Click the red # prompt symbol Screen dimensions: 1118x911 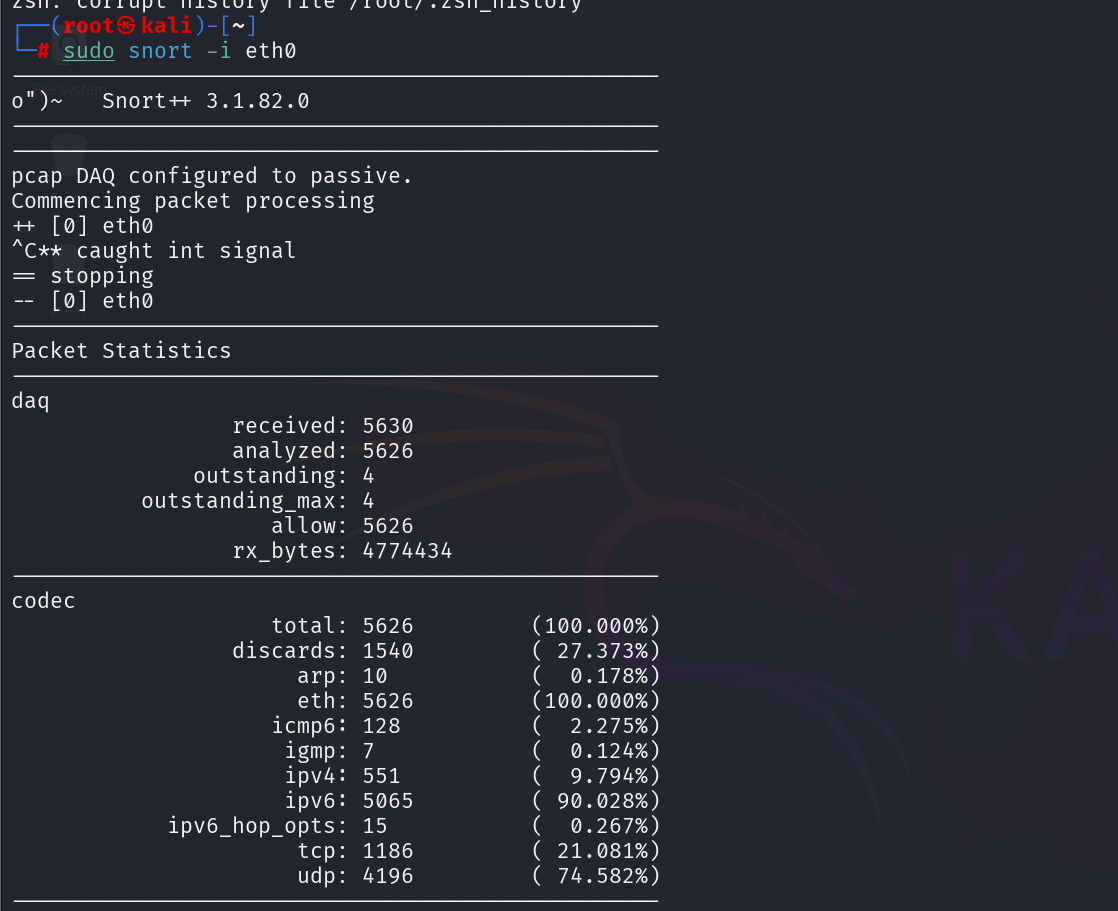click(43, 50)
